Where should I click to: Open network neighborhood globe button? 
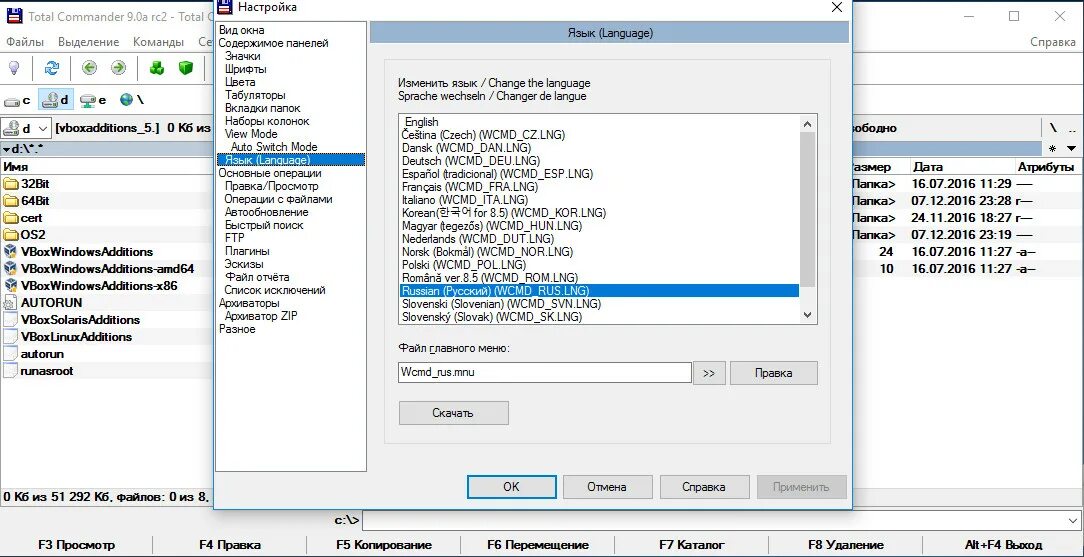click(131, 100)
